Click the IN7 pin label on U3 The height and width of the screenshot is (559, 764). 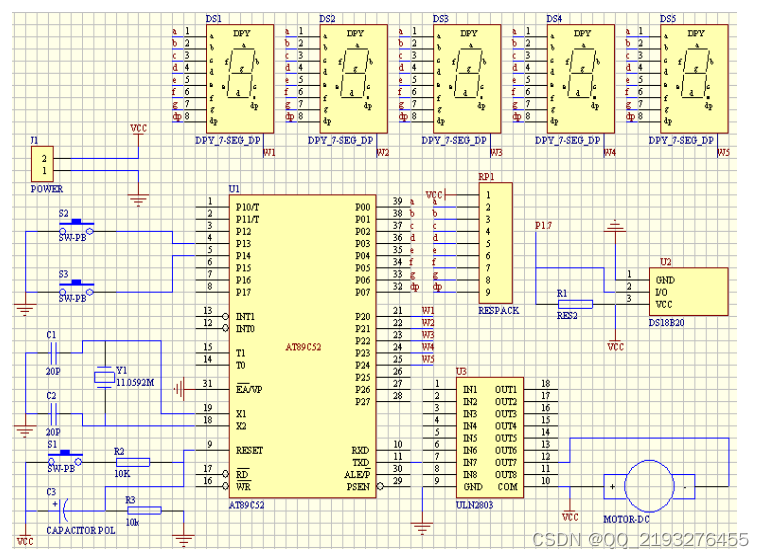pyautogui.click(x=470, y=462)
